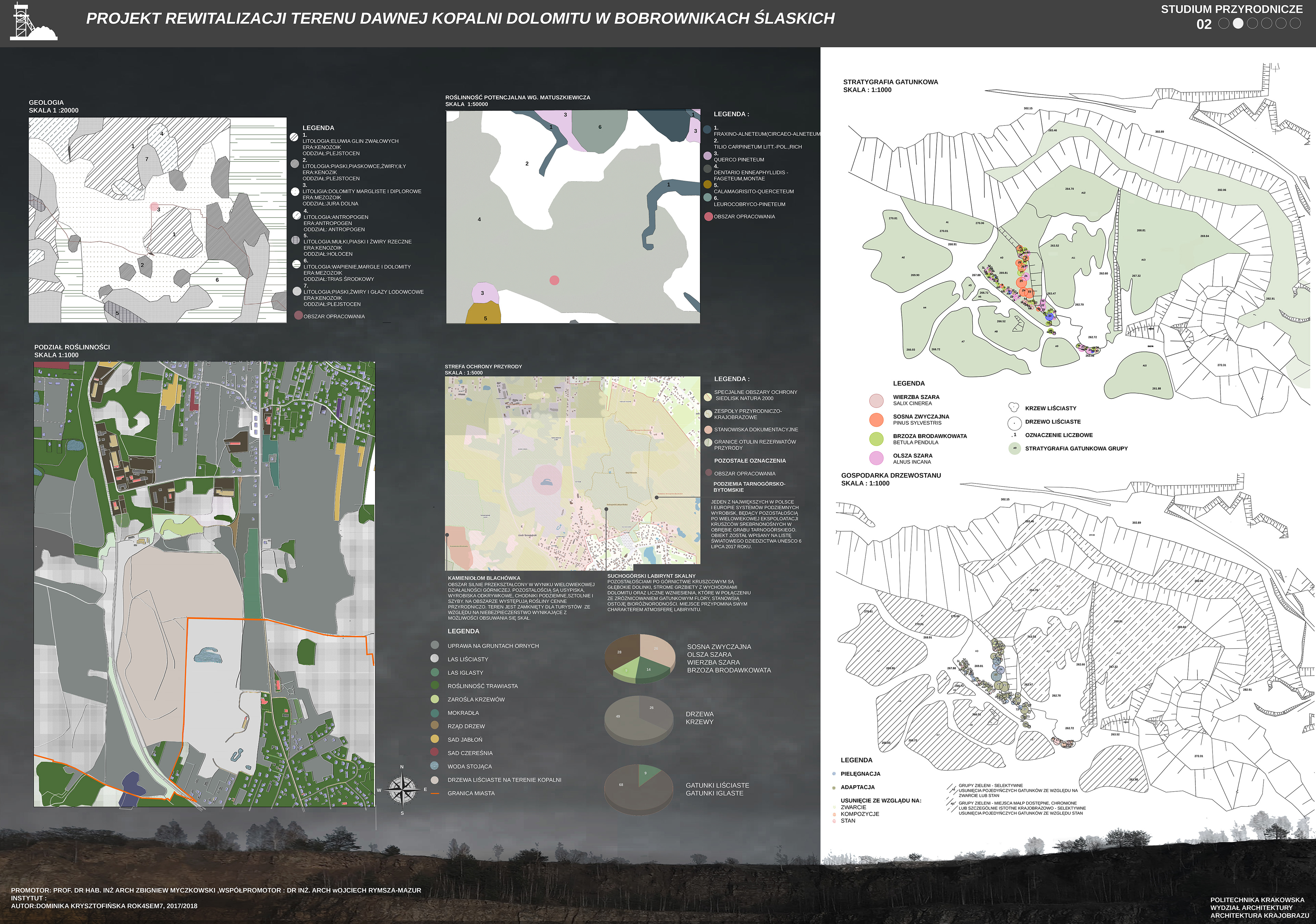Open the Geologia map thumbnail

[x=158, y=220]
